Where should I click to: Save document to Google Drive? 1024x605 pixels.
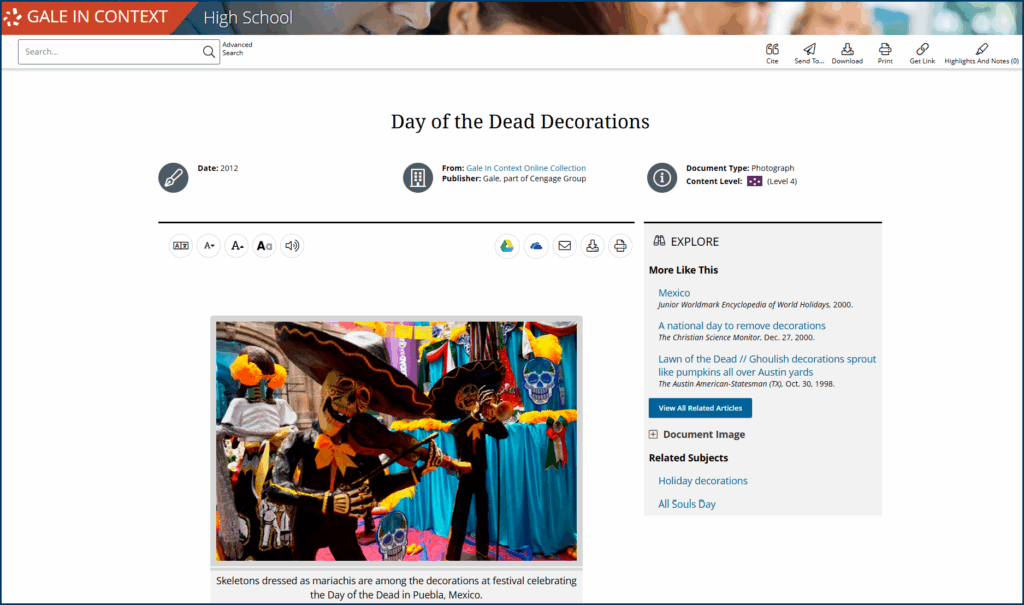(x=507, y=246)
